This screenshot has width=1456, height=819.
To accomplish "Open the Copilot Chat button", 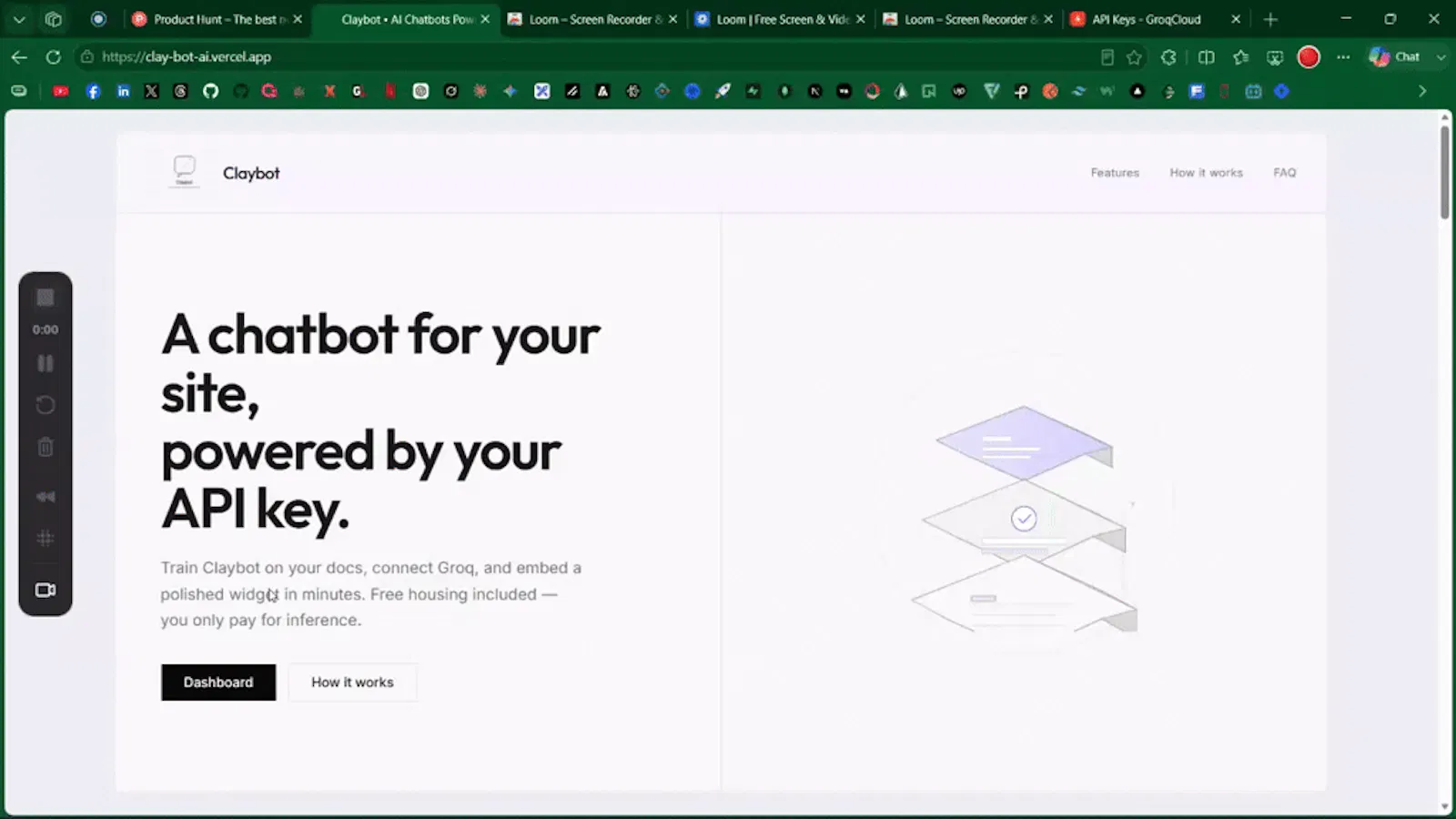I will (1395, 56).
